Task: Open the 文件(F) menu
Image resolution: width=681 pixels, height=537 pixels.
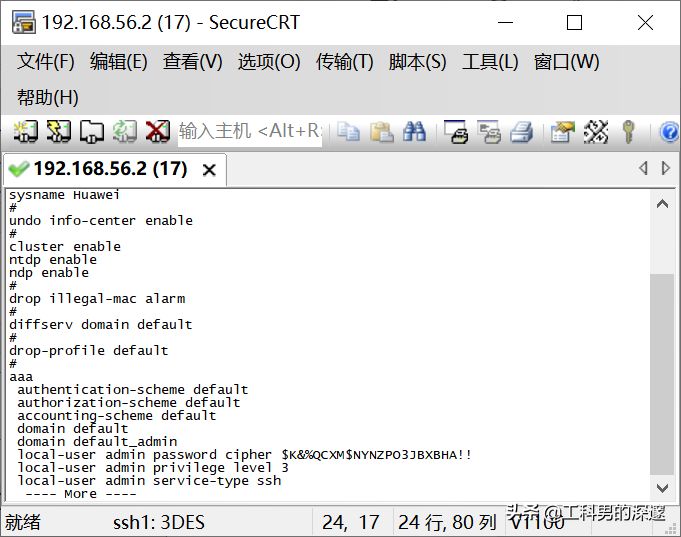Action: click(46, 62)
